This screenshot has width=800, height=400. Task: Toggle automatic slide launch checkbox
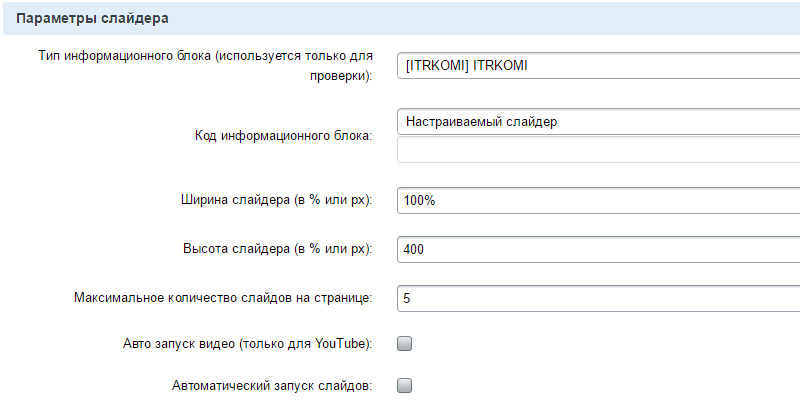405,385
